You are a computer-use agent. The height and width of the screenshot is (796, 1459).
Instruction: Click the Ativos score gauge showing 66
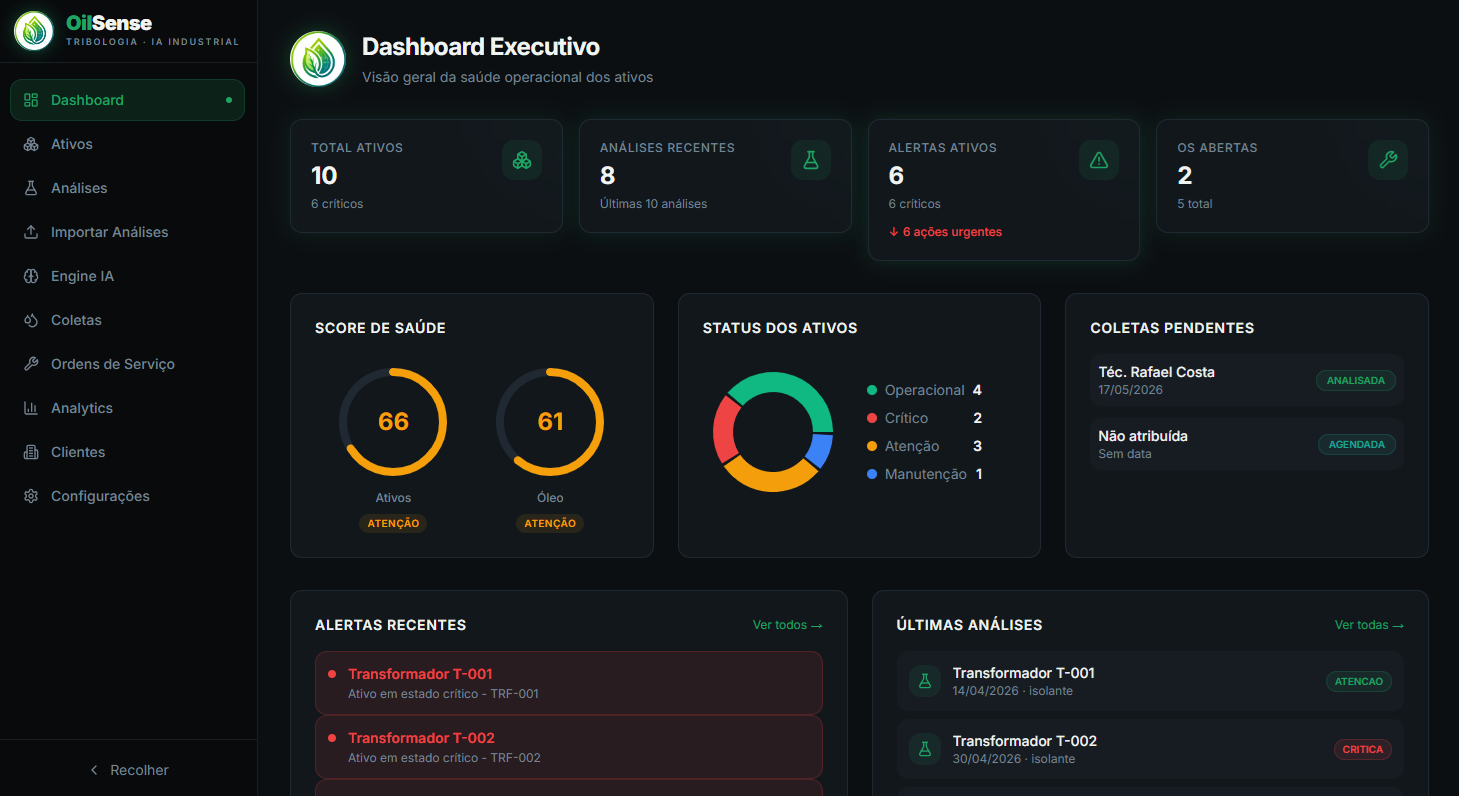point(393,422)
